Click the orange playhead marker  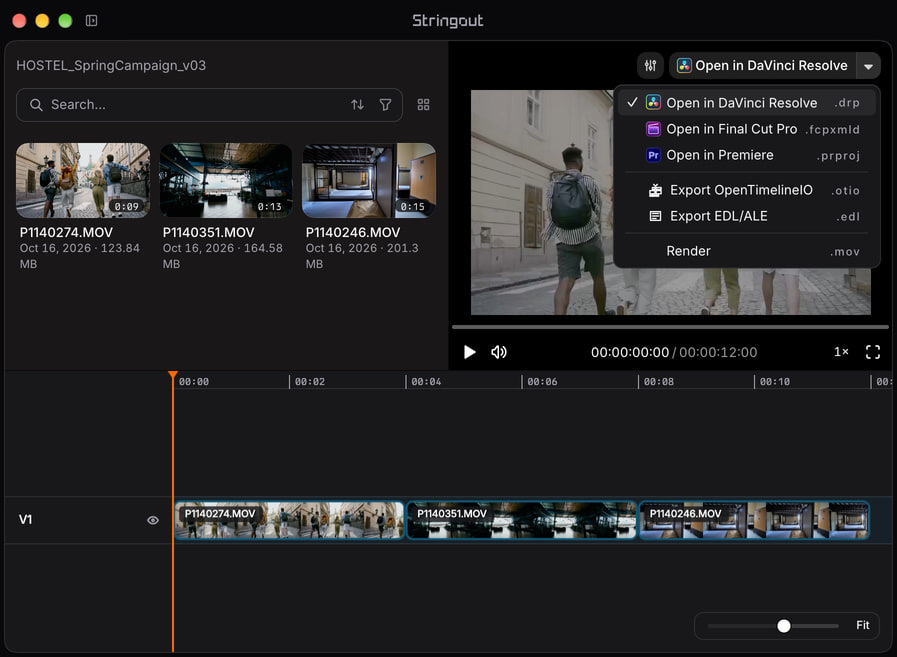click(173, 375)
